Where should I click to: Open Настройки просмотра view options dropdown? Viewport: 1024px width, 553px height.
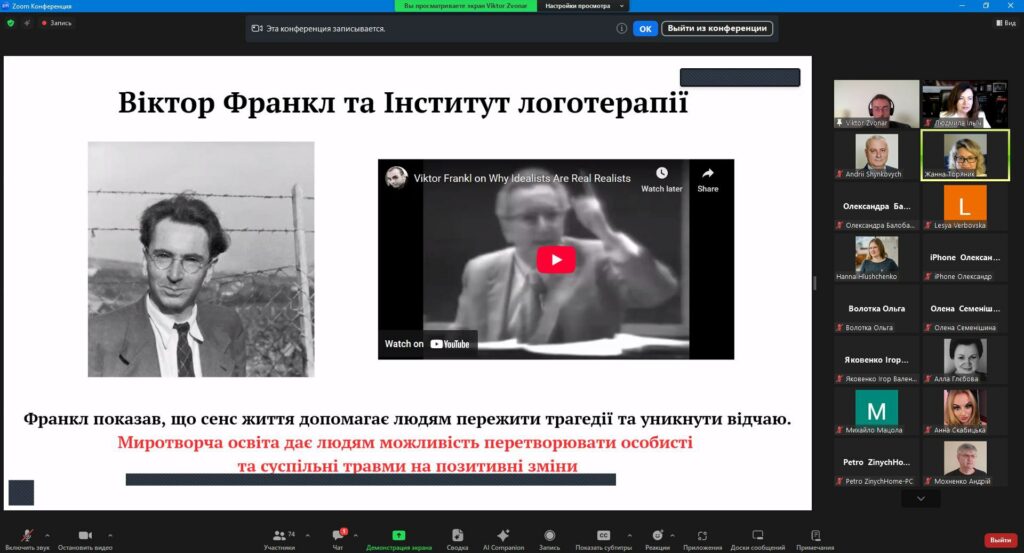coord(583,6)
